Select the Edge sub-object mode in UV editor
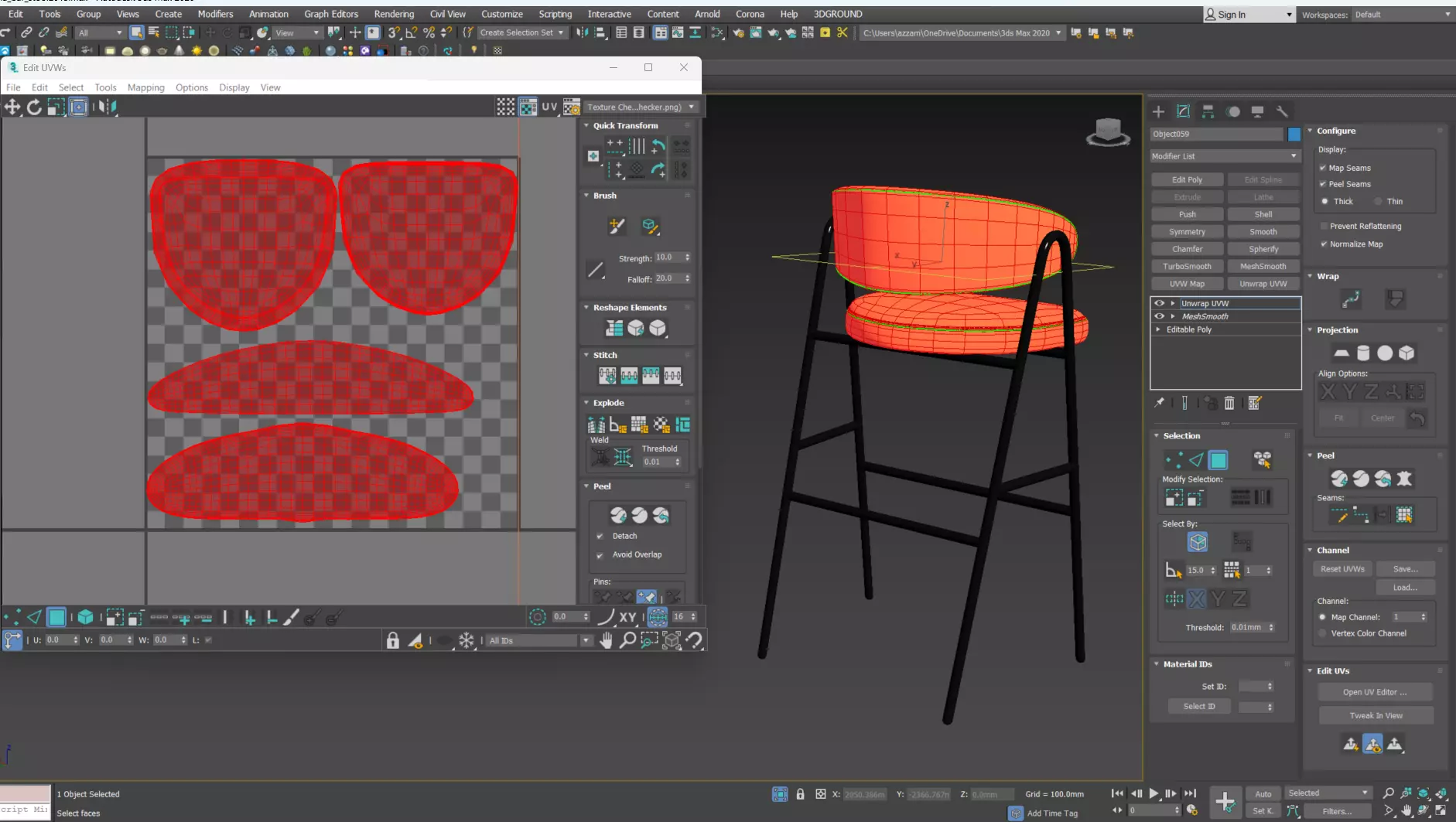Viewport: 1456px width, 822px height. 35,617
